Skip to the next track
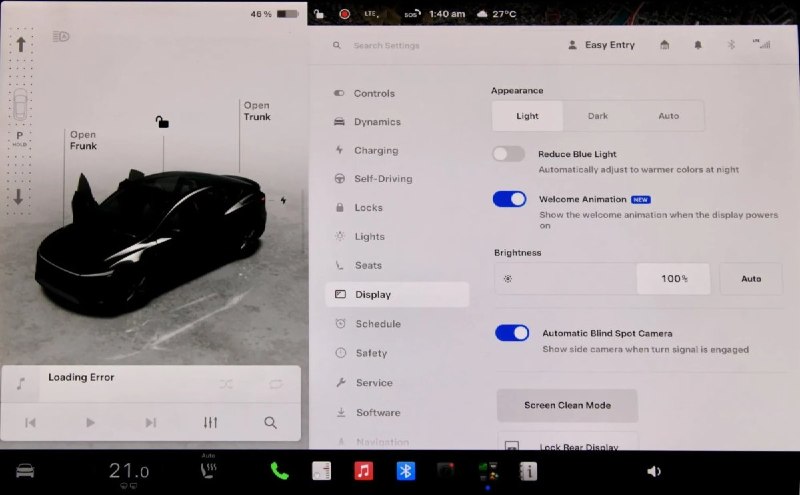Screen dimensions: 800x495 tap(151, 423)
